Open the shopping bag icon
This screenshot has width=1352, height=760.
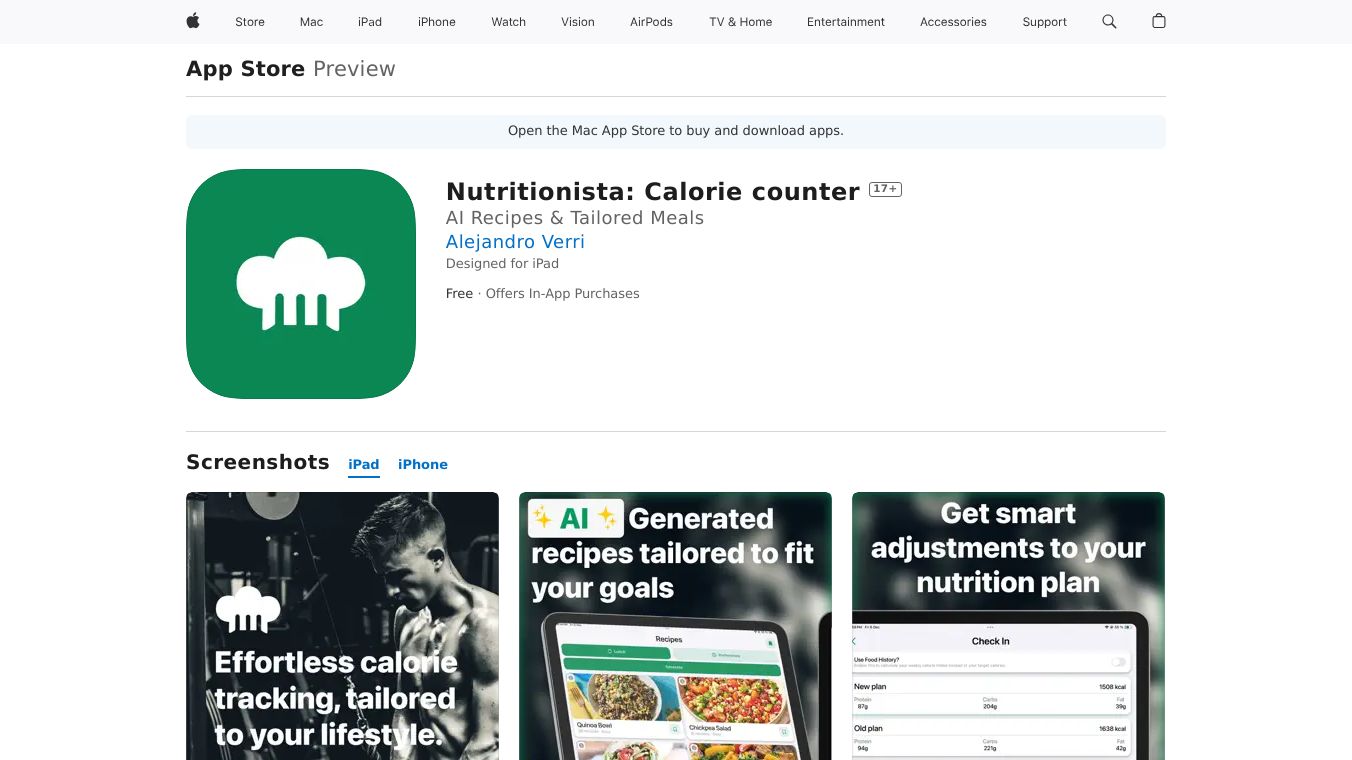click(1159, 21)
